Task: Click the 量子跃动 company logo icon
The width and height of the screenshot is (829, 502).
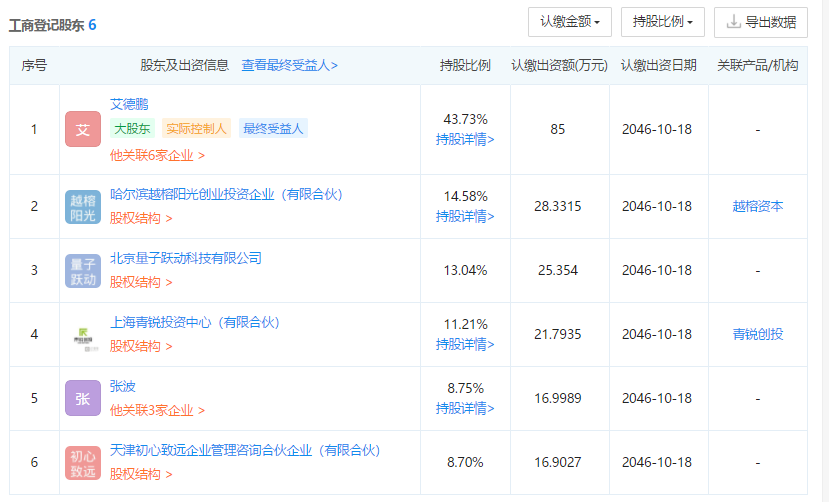Action: [x=83, y=271]
